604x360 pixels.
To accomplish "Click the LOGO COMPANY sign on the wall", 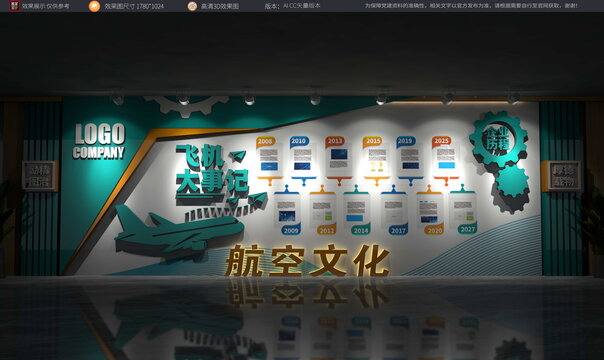I will pos(99,141).
